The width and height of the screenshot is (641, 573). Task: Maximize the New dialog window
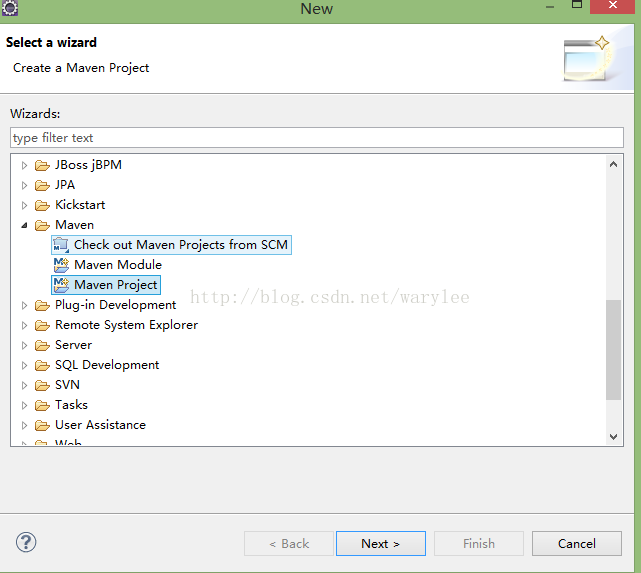[577, 5]
